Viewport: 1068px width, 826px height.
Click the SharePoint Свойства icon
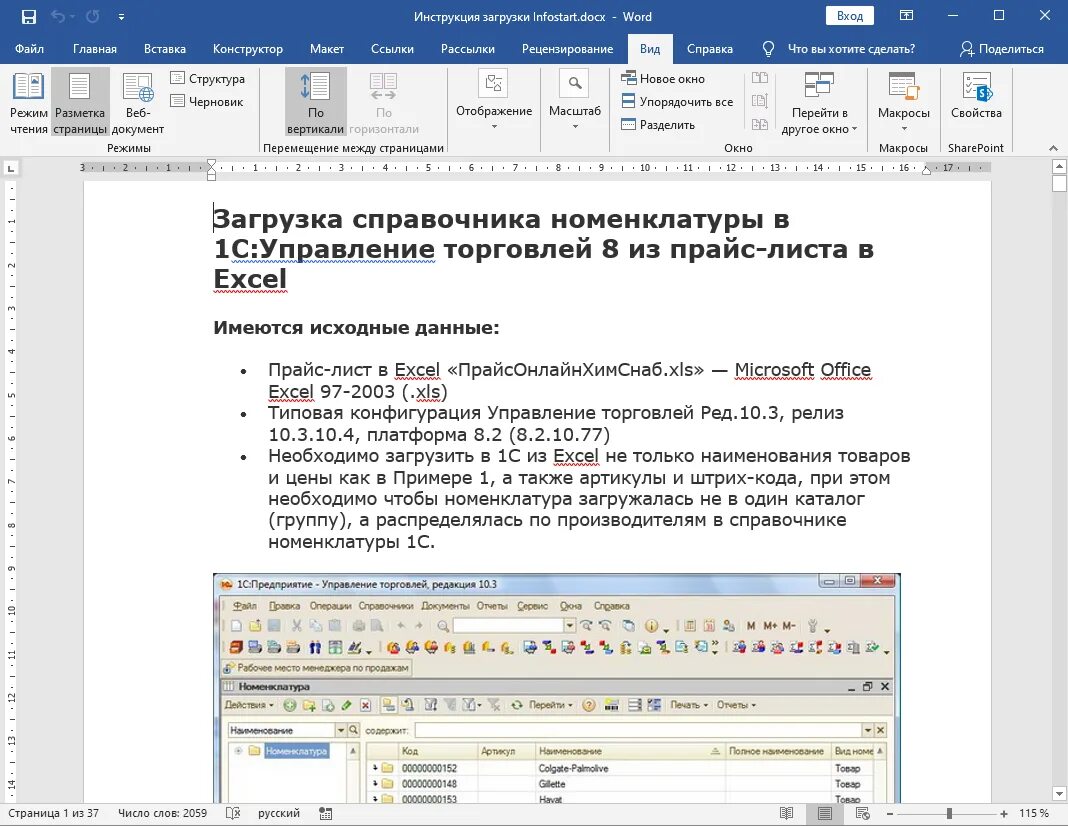(976, 96)
